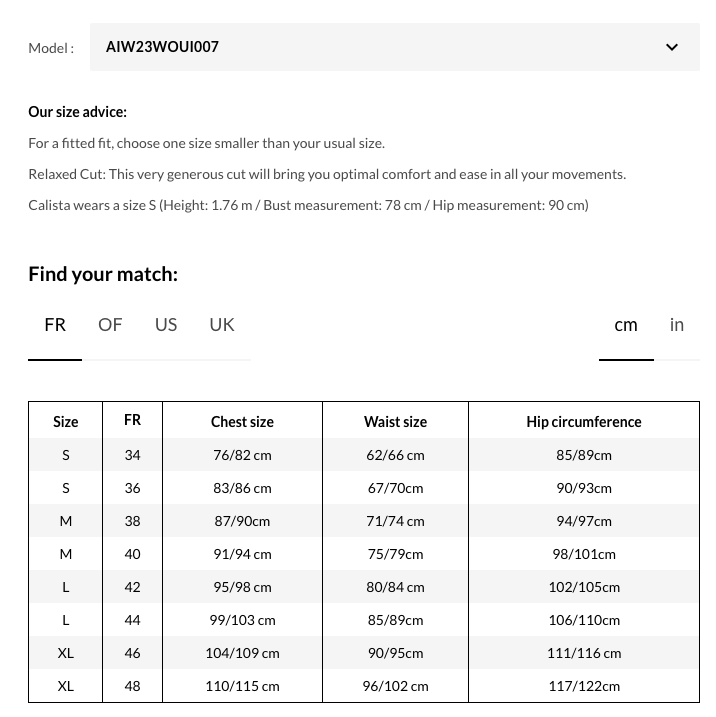Switch to the US size tab

pyautogui.click(x=166, y=324)
